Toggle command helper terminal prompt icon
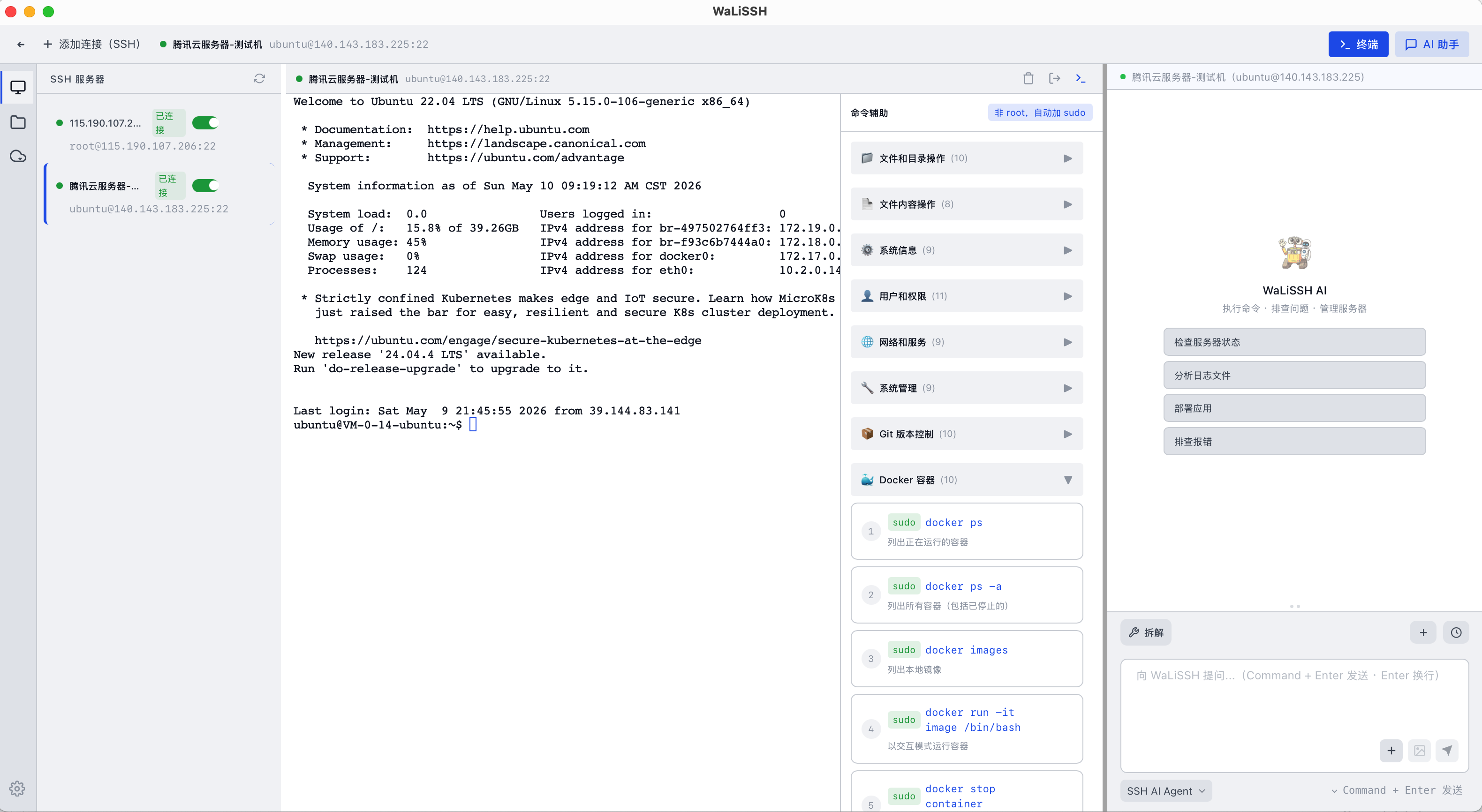 tap(1081, 79)
